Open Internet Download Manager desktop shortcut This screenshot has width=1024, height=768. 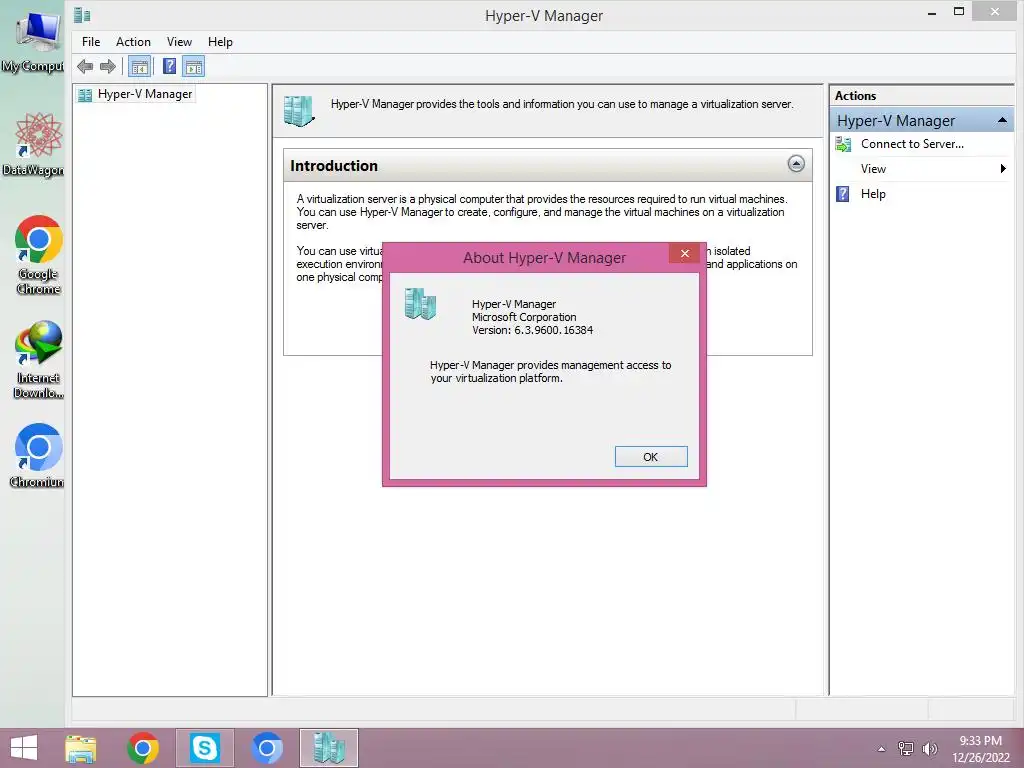coord(38,360)
